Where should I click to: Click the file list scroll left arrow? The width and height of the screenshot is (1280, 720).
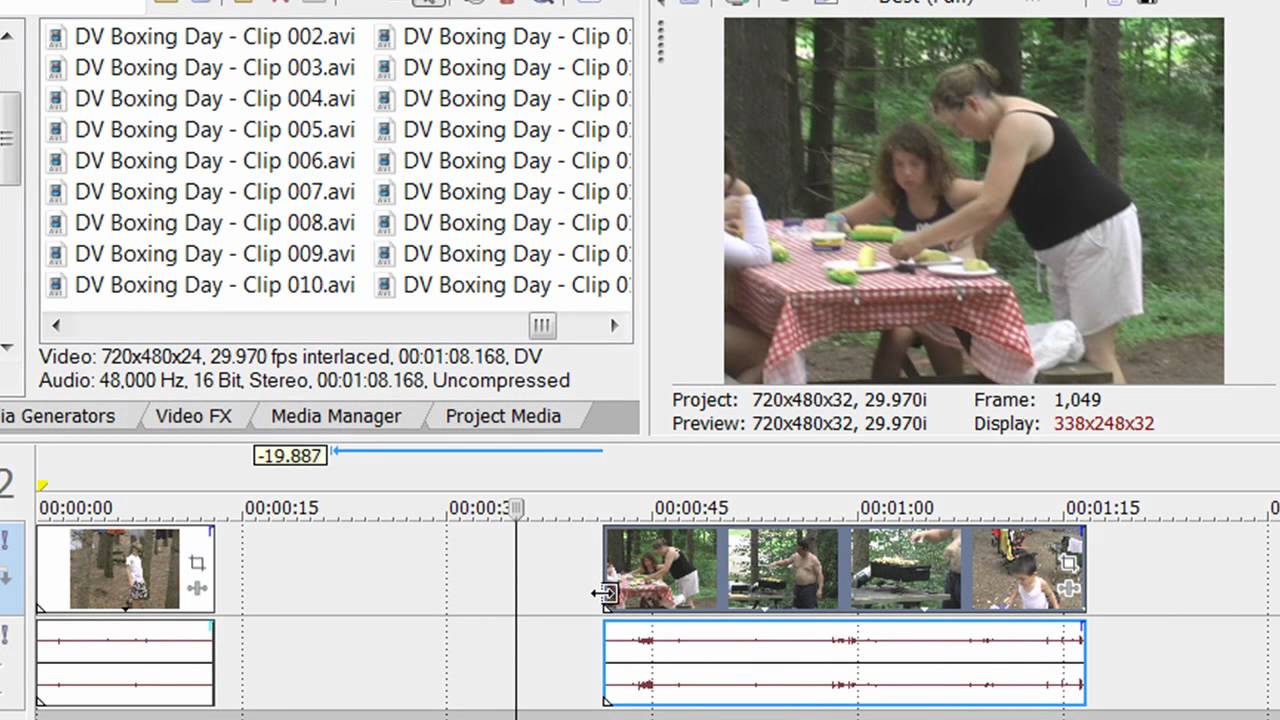56,325
